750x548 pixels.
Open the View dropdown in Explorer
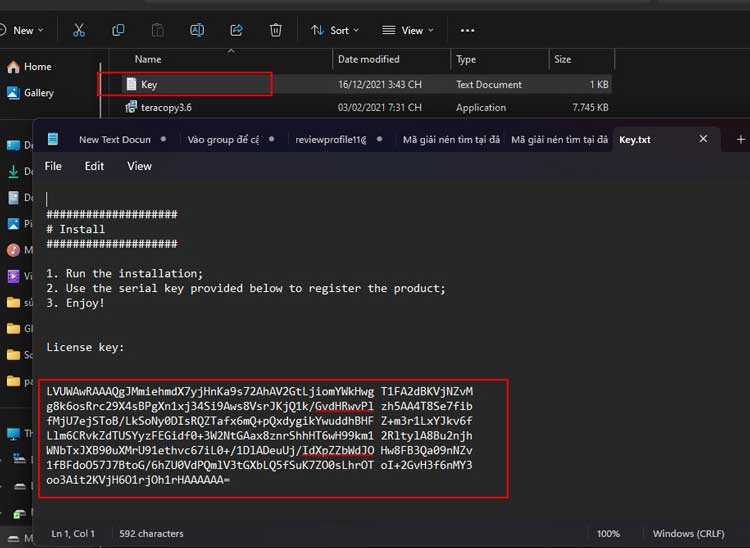pos(408,30)
